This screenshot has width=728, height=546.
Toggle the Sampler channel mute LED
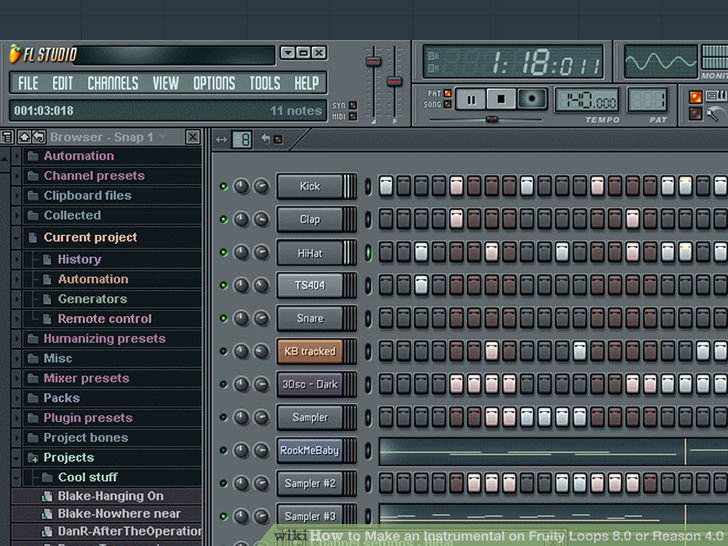coord(223,417)
